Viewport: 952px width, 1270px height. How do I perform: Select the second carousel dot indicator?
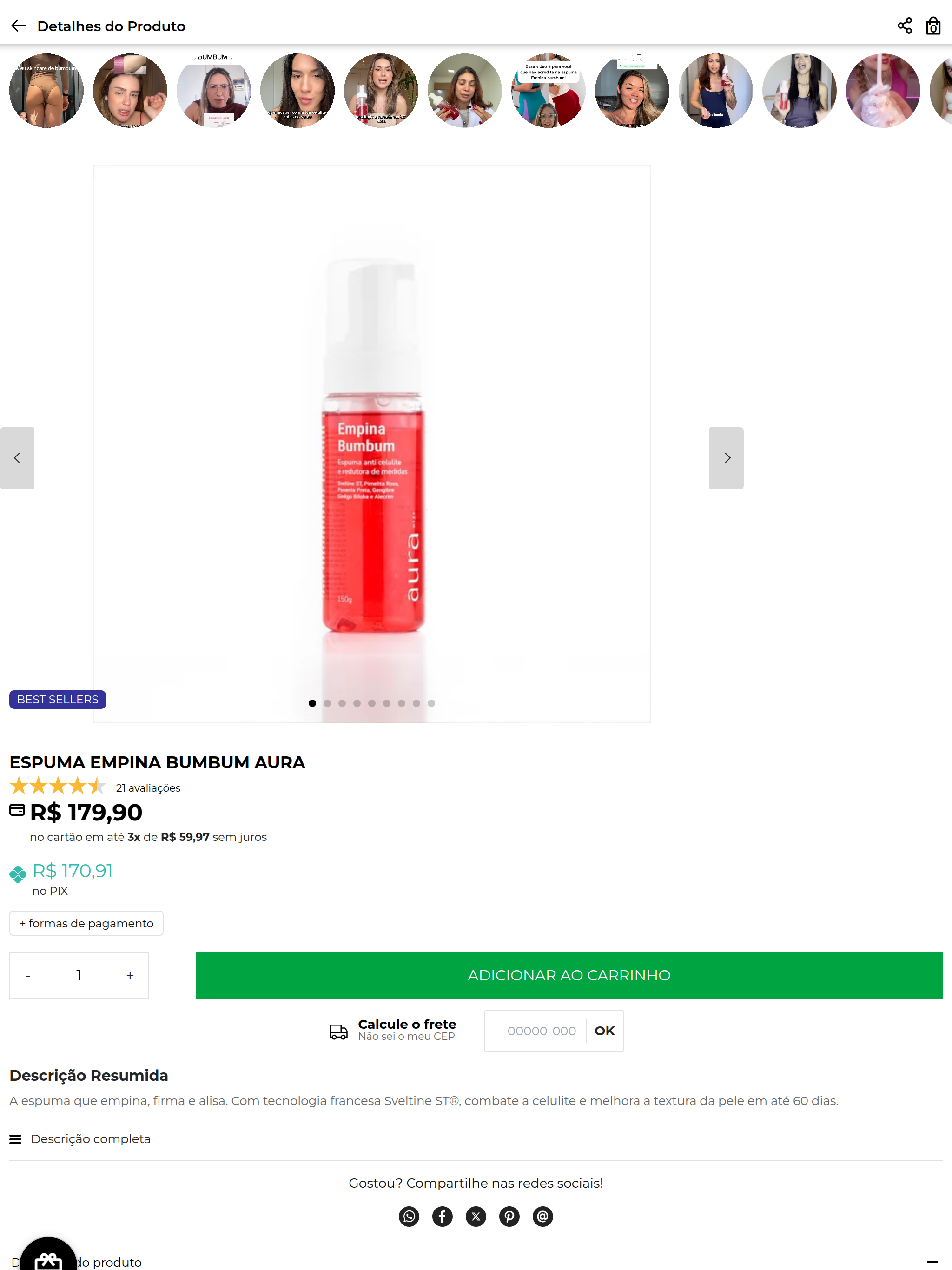(327, 703)
